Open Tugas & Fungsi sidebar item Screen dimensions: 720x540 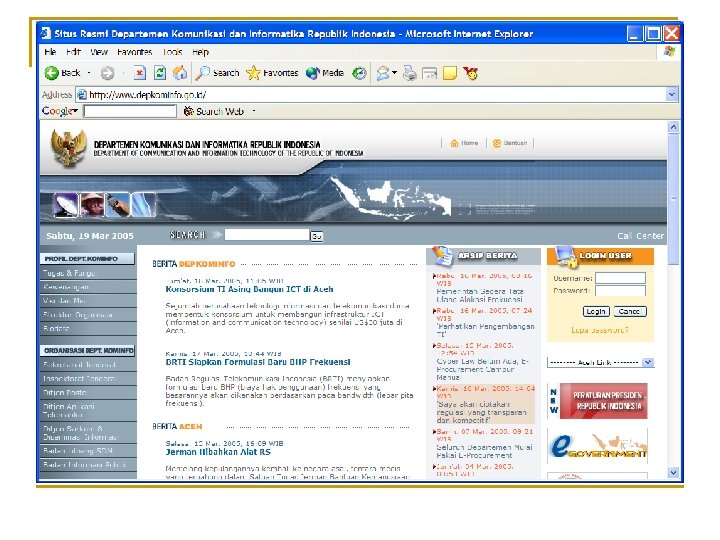coord(88,273)
